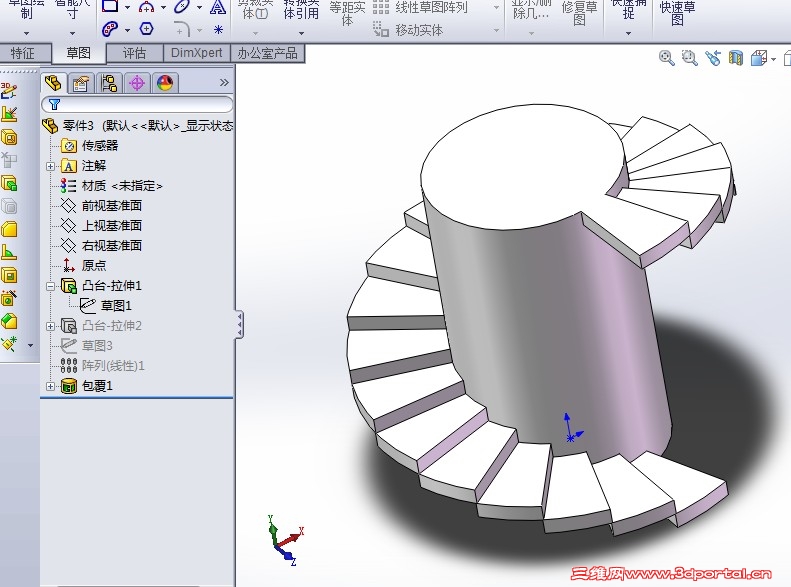This screenshot has height=587, width=791.
Task: Open the arc tool dropdown arrow
Action: click(x=163, y=8)
